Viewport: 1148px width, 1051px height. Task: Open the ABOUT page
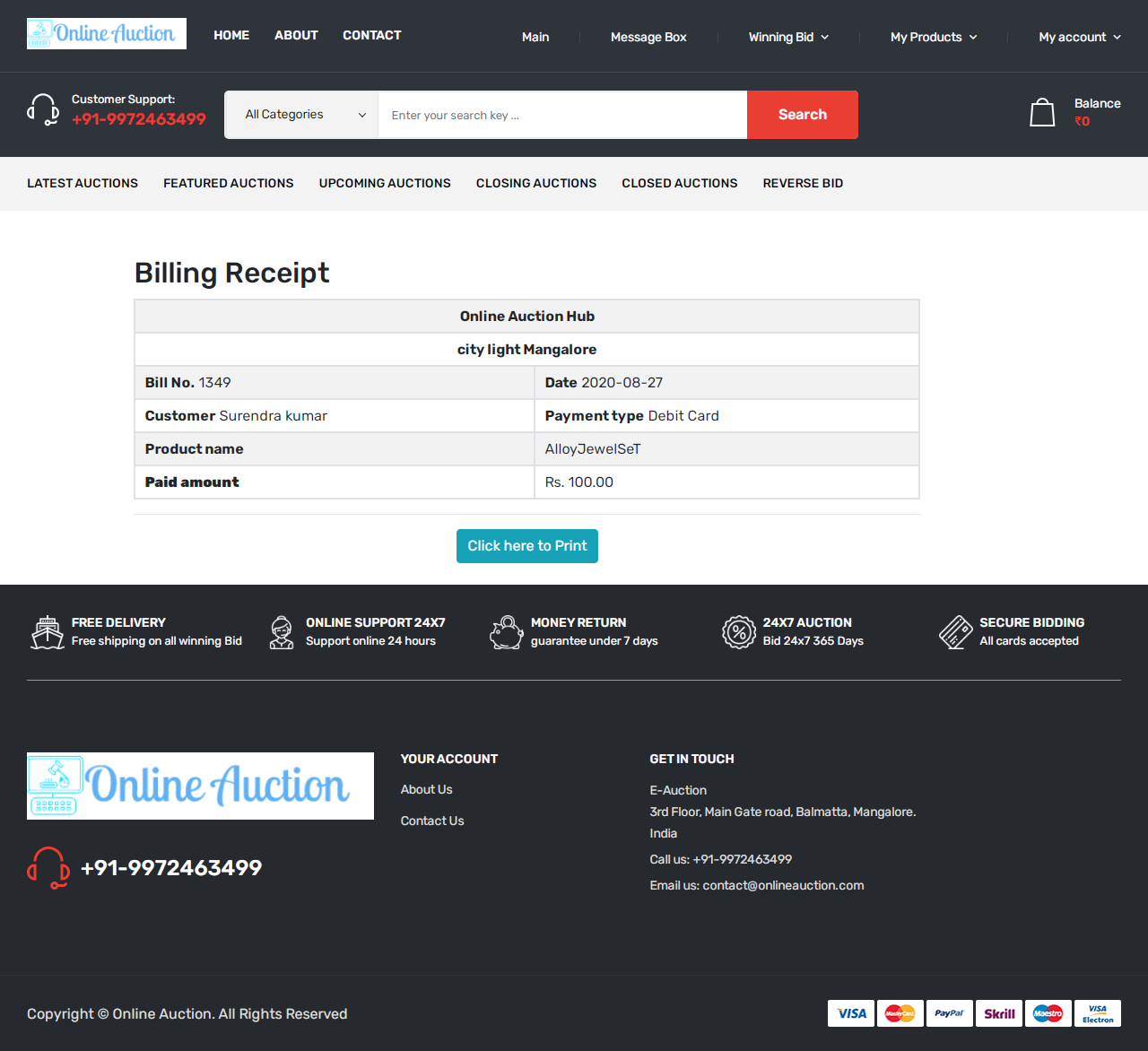pyautogui.click(x=296, y=35)
